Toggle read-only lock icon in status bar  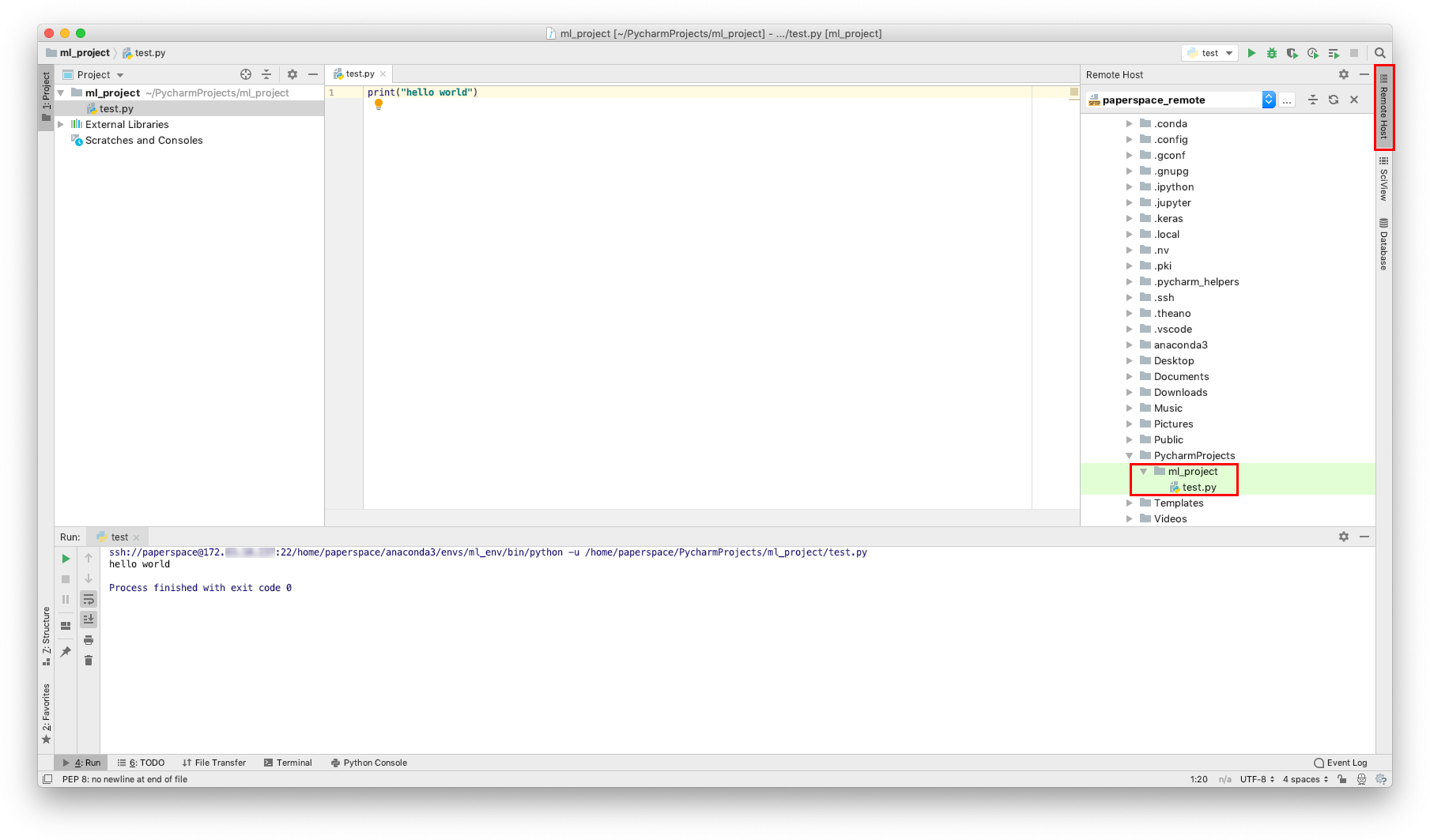[x=1342, y=779]
